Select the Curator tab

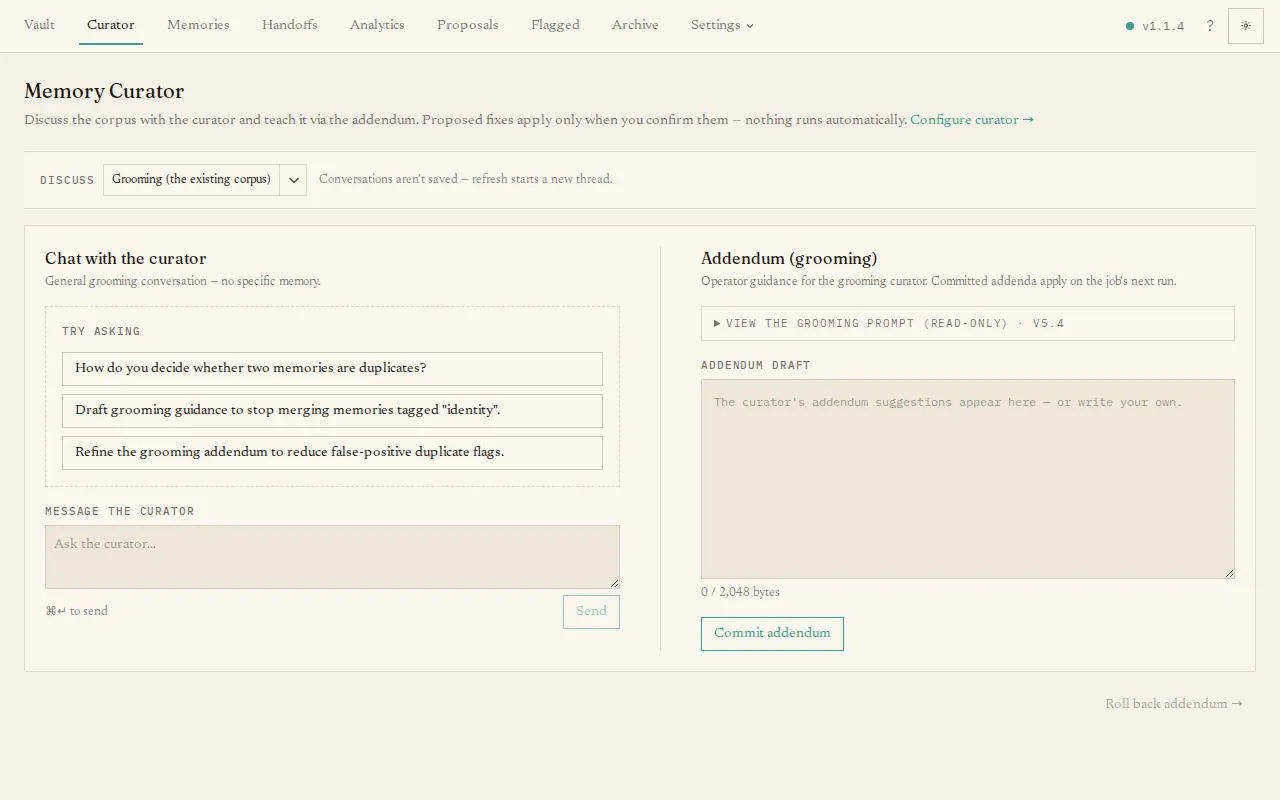tap(111, 25)
